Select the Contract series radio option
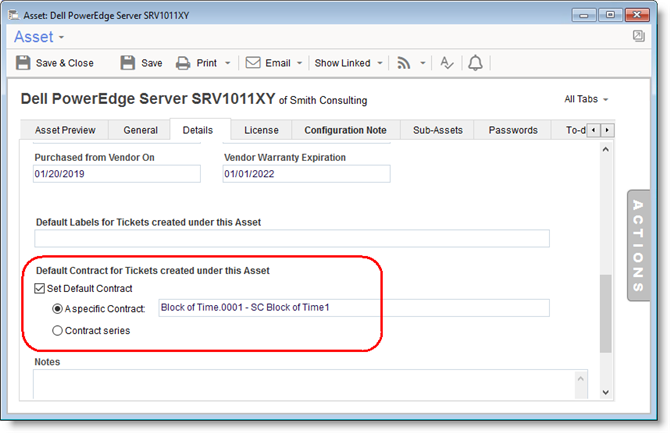 coord(57,329)
